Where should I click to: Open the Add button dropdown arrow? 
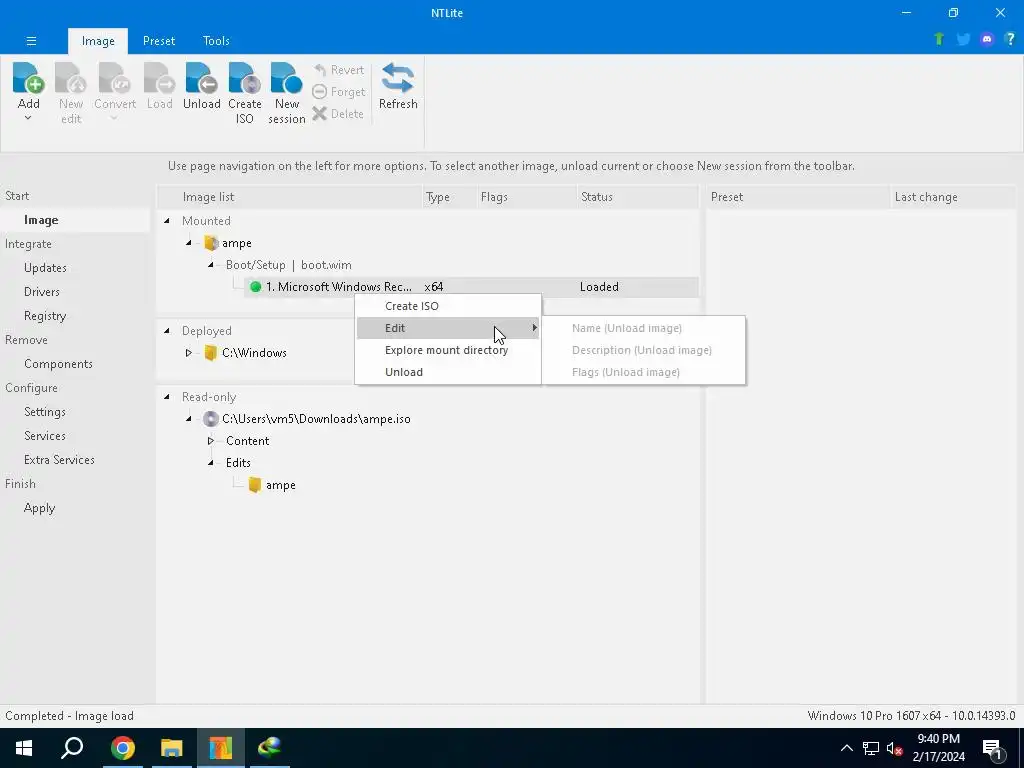(x=28, y=118)
